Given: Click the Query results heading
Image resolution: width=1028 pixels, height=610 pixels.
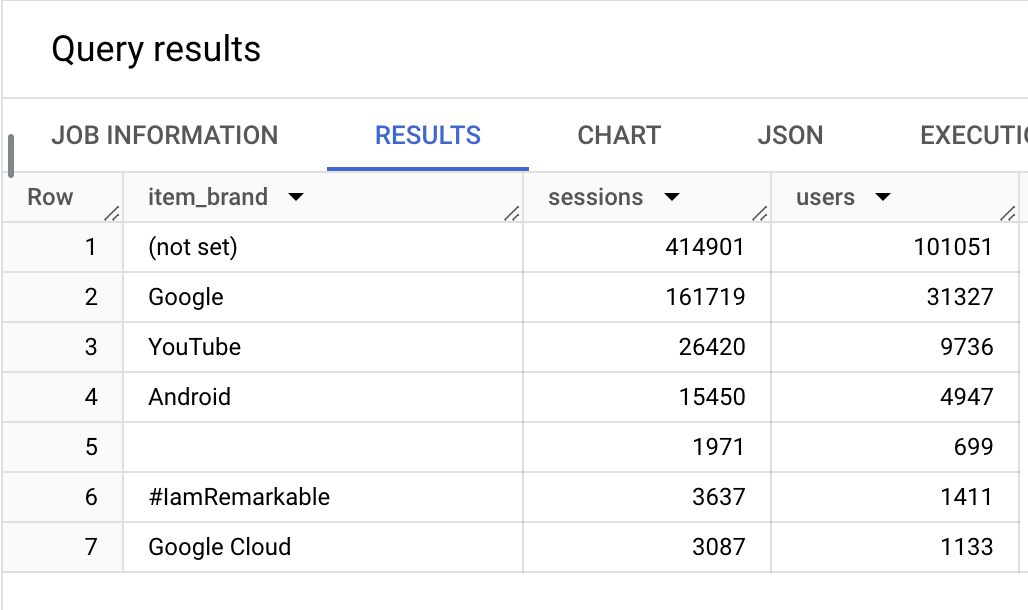Looking at the screenshot, I should point(156,50).
